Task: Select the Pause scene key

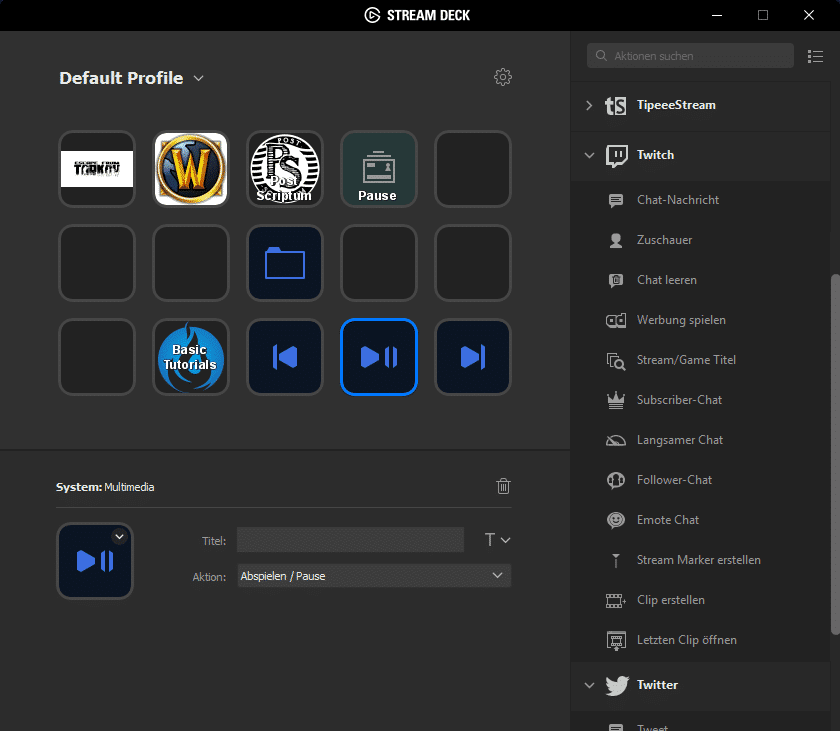Action: pyautogui.click(x=378, y=169)
